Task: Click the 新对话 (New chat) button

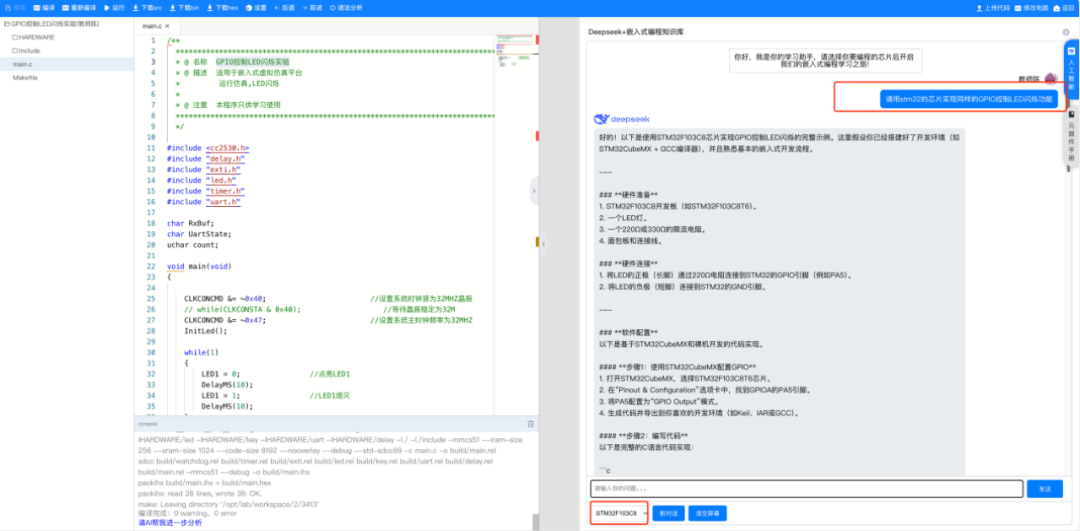Action: coord(668,513)
